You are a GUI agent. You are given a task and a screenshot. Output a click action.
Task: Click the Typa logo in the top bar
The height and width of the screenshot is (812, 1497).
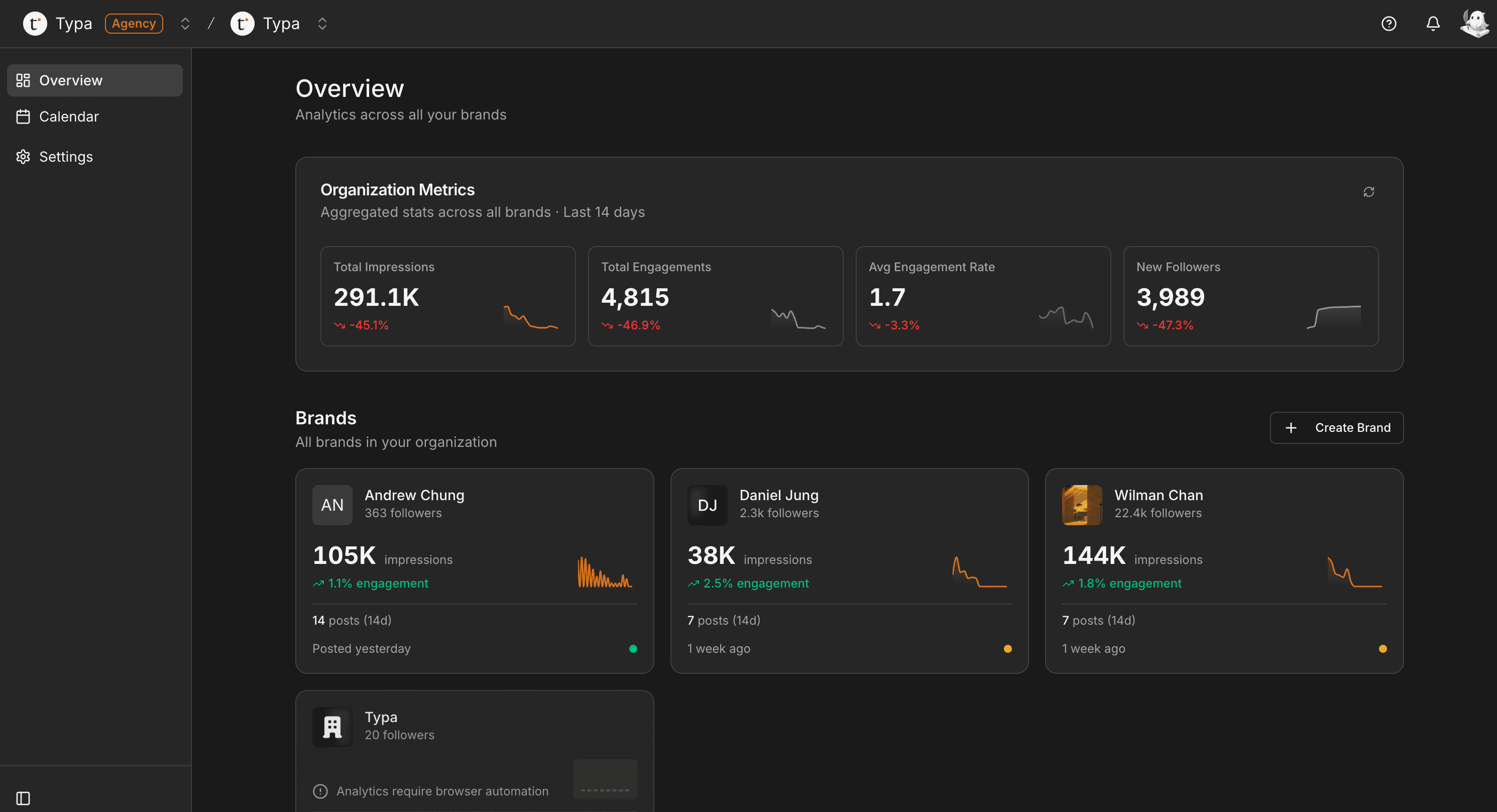pos(35,23)
